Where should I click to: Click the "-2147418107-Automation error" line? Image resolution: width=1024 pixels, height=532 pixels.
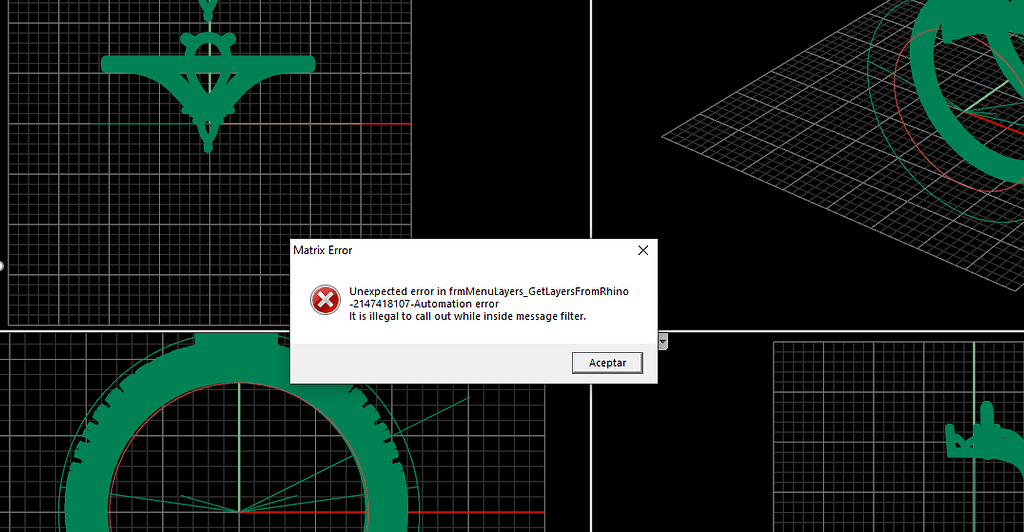coord(424,304)
